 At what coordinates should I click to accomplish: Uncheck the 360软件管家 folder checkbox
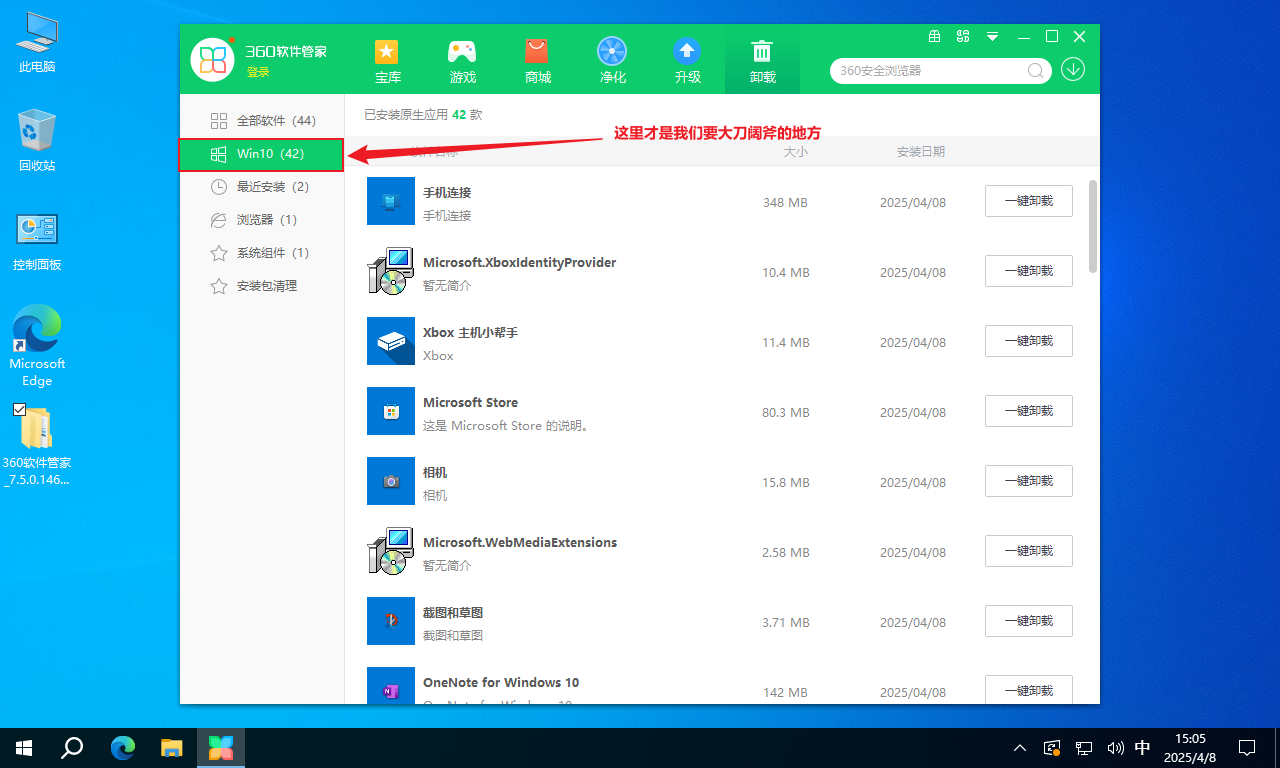[19, 410]
